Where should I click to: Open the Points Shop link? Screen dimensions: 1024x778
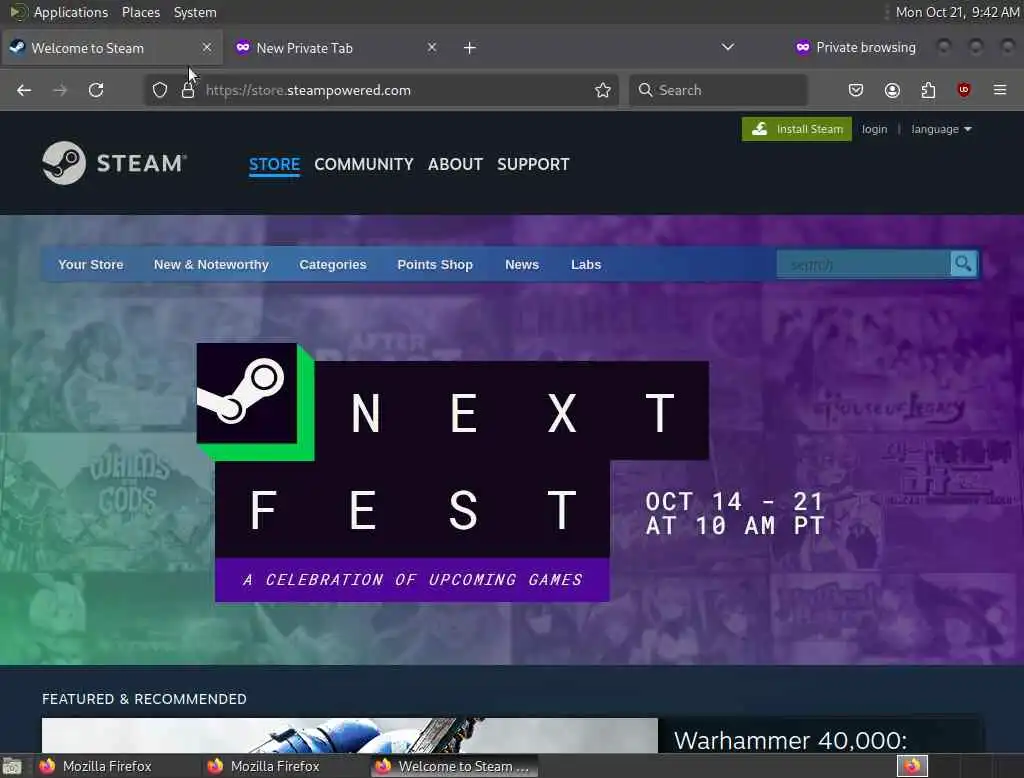click(435, 265)
